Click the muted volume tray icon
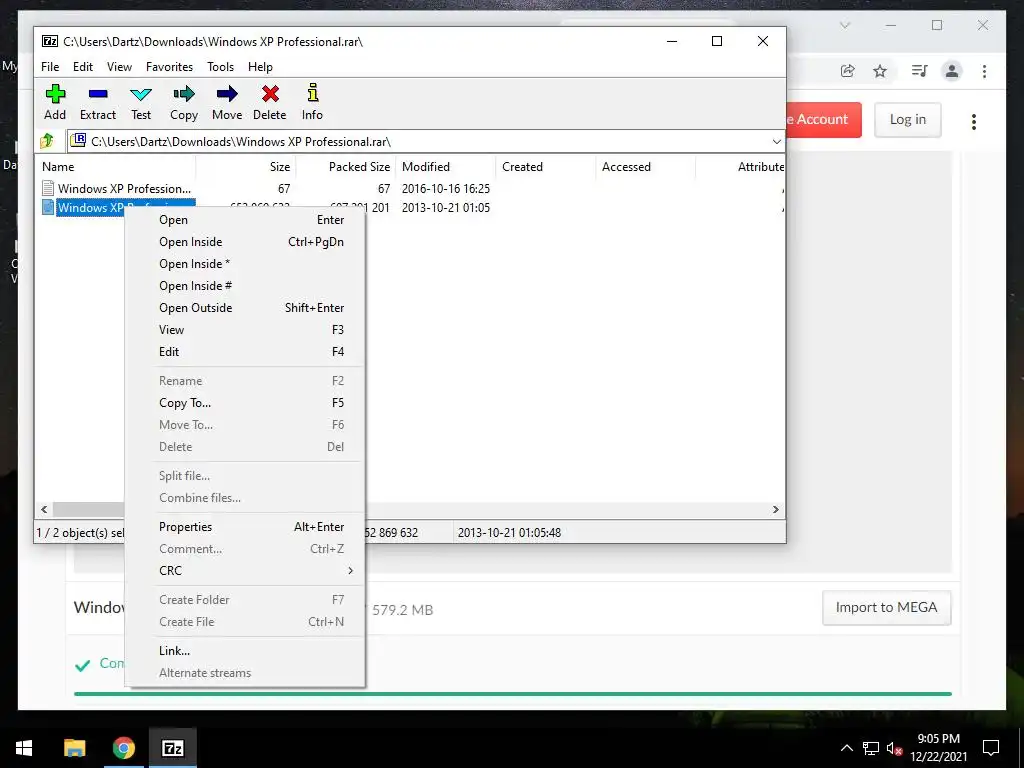The image size is (1024, 768). coord(895,748)
